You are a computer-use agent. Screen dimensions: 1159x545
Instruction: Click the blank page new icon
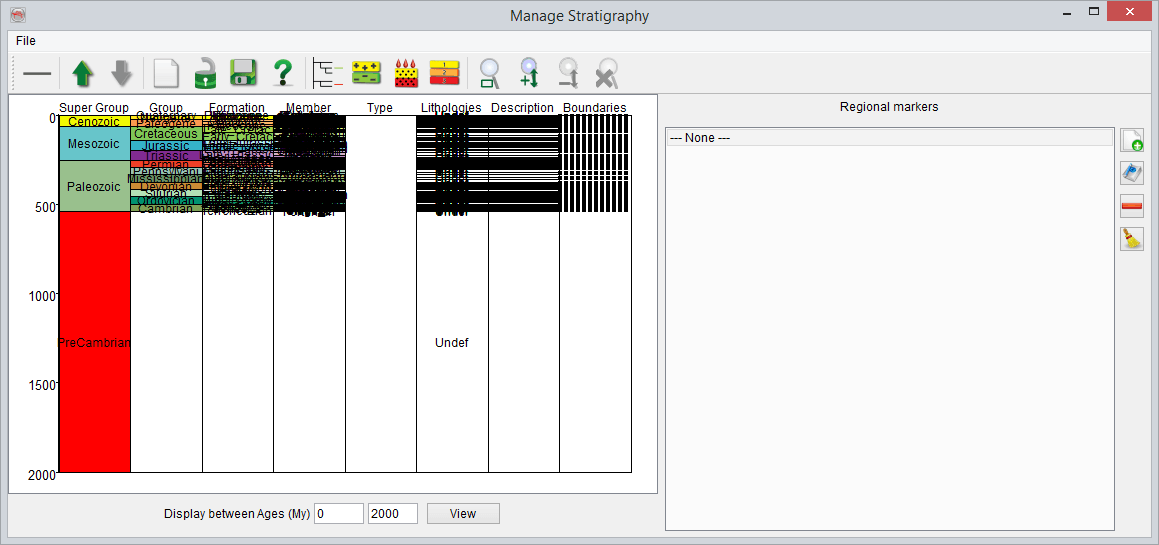click(165, 73)
